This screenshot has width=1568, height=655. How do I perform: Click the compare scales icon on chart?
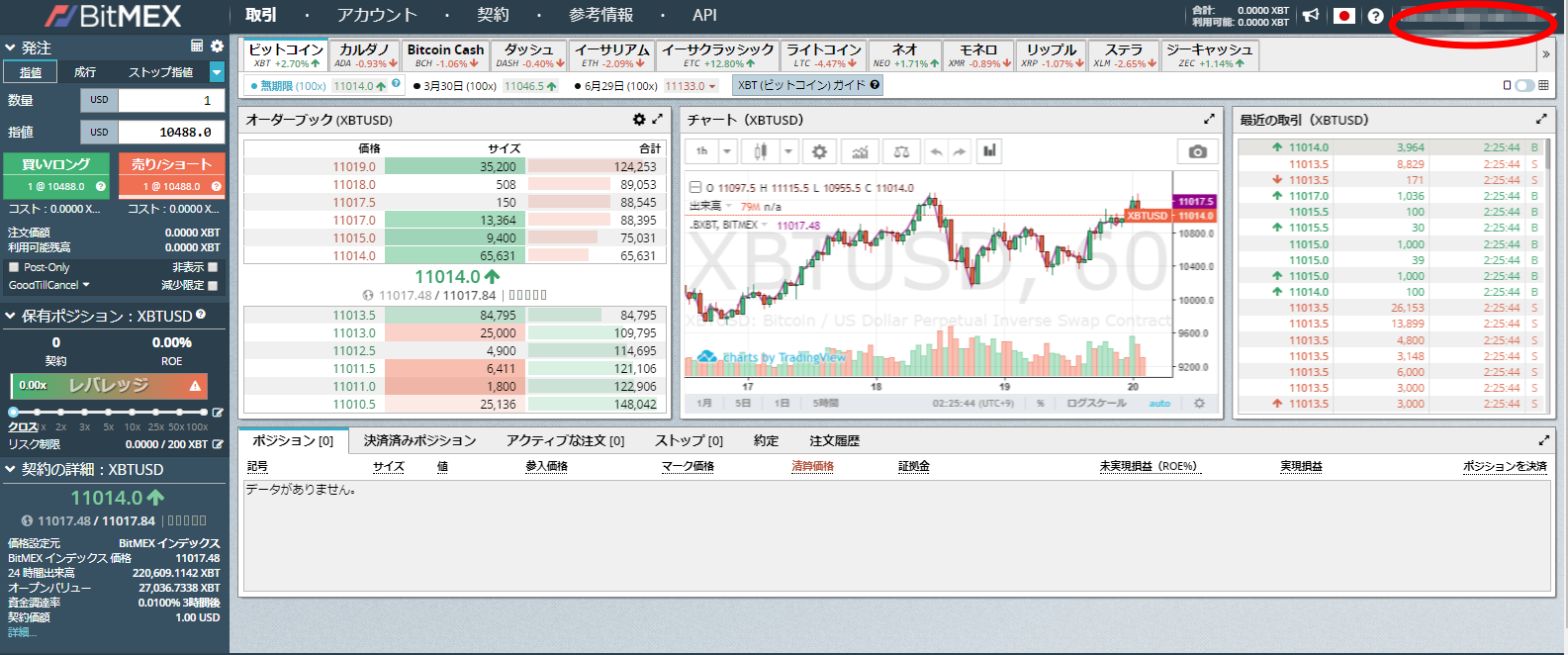tap(900, 151)
